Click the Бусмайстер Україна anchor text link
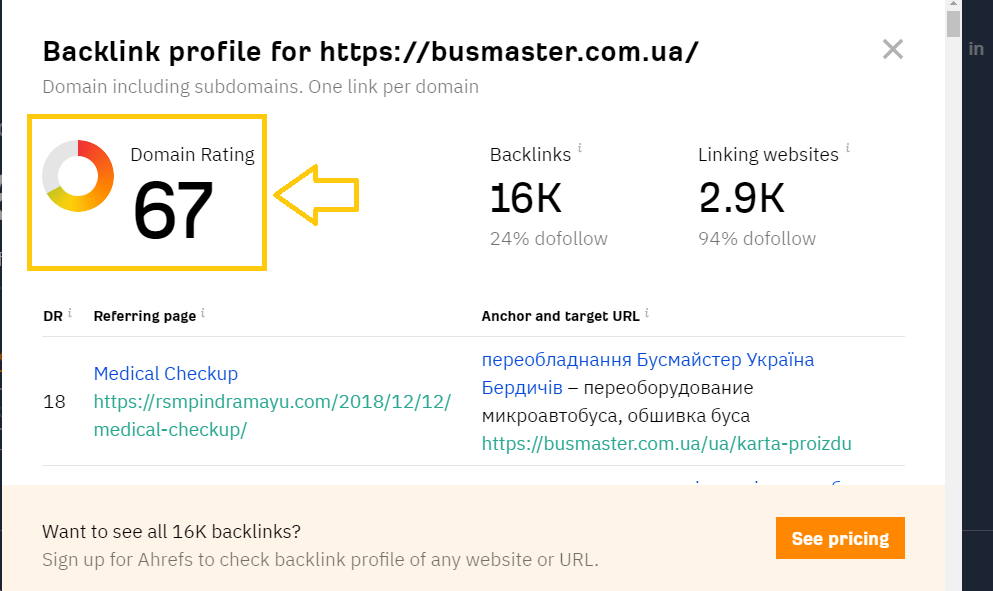This screenshot has height=591, width=993. pos(648,359)
